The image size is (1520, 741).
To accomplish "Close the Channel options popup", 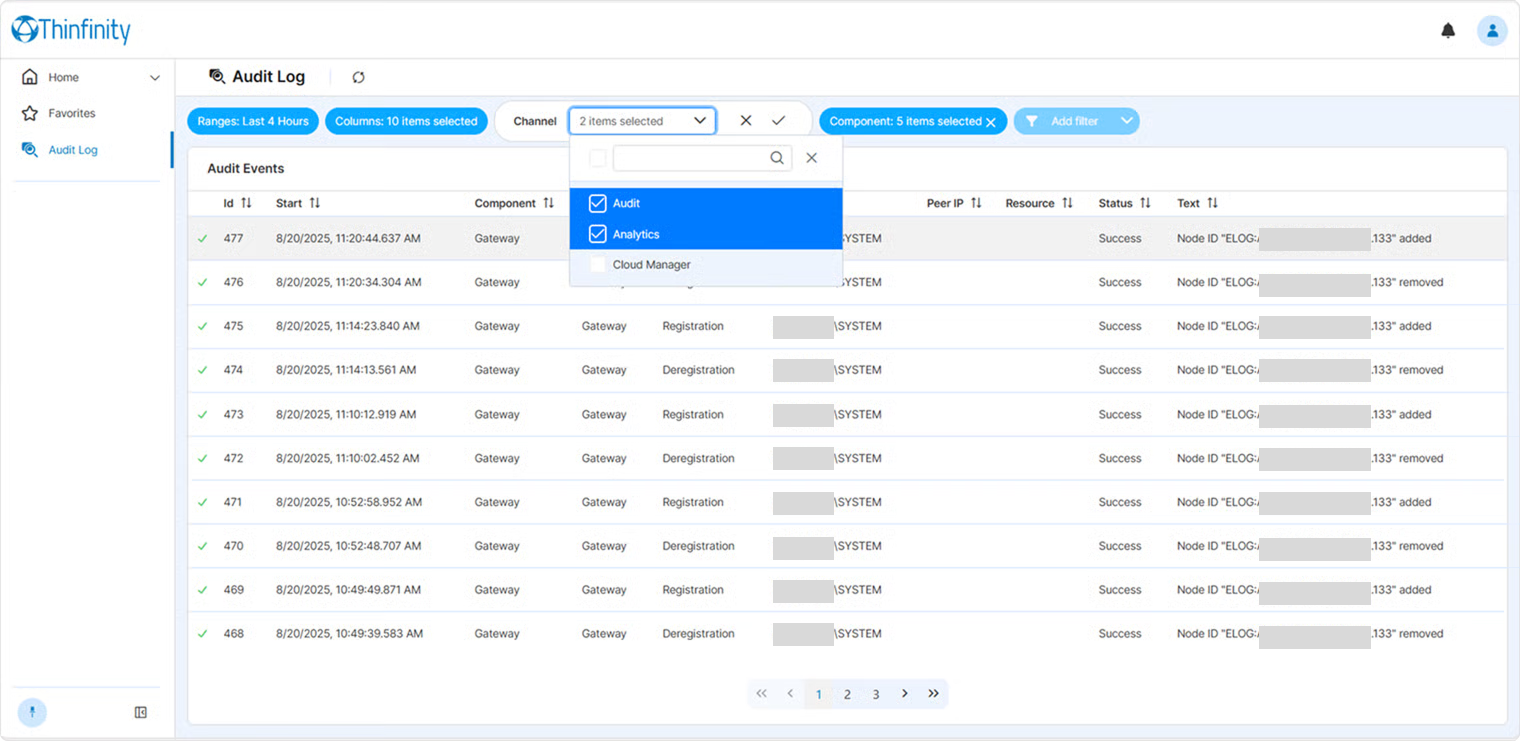I will [x=812, y=158].
